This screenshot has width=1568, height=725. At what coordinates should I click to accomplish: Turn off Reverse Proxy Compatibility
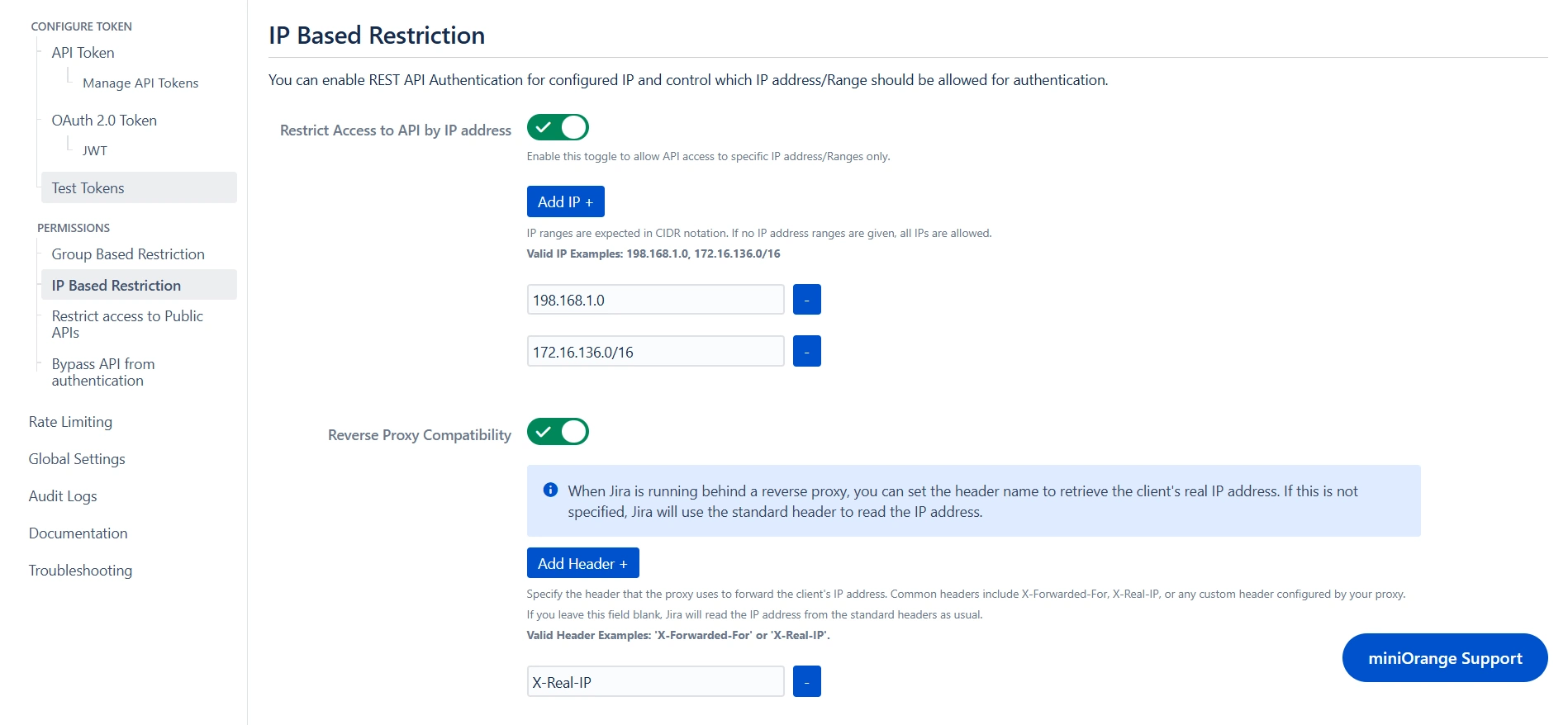point(558,431)
